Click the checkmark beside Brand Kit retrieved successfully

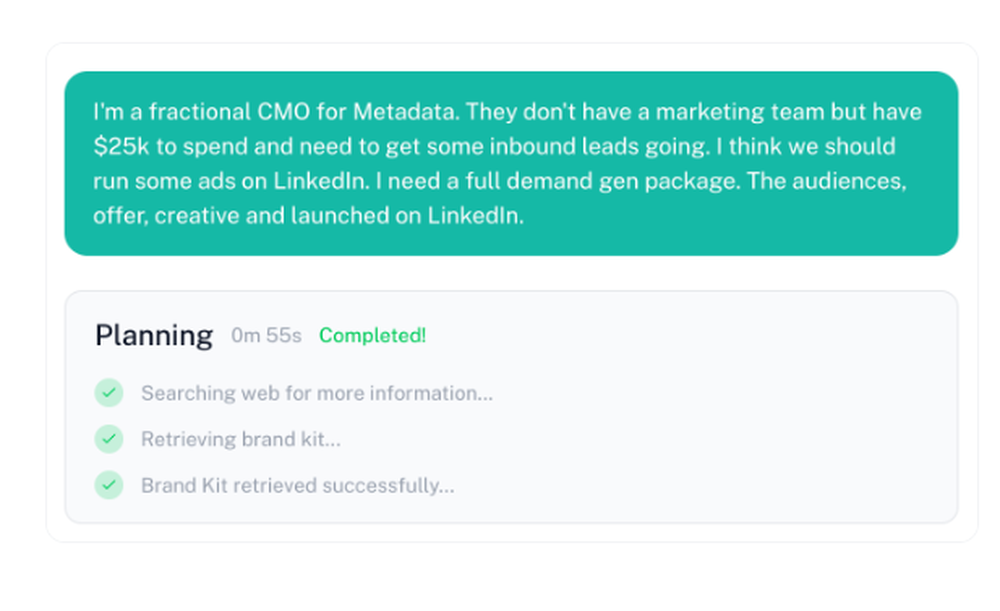[109, 485]
